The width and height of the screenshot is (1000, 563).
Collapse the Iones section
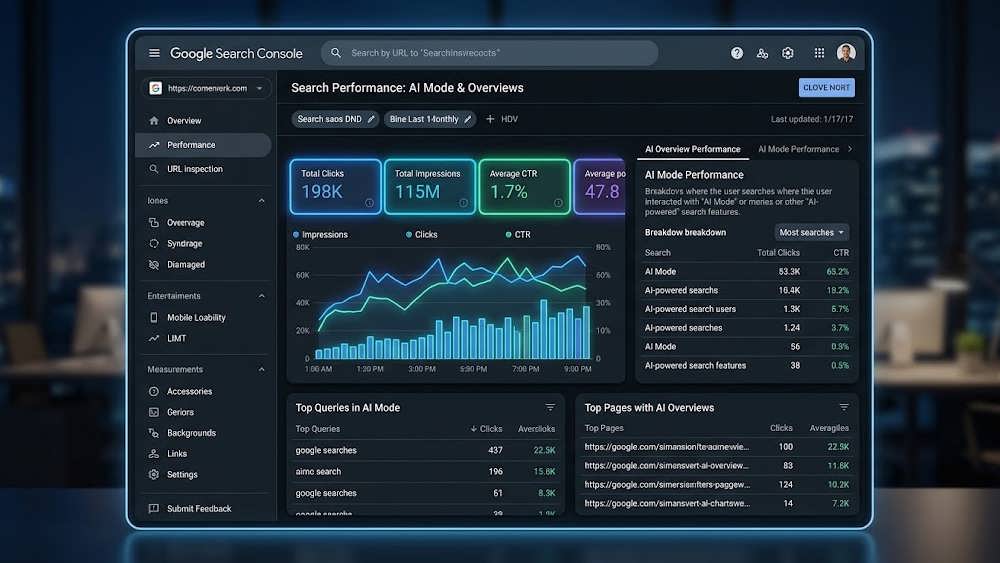pos(261,201)
